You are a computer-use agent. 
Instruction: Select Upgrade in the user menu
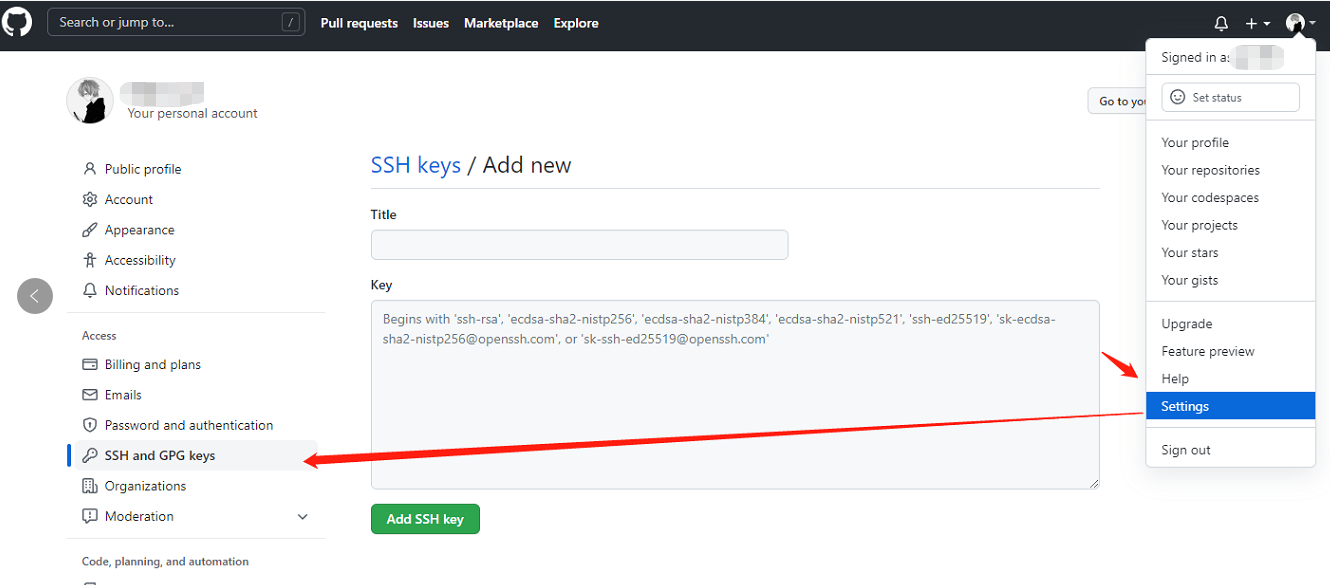(1230, 324)
